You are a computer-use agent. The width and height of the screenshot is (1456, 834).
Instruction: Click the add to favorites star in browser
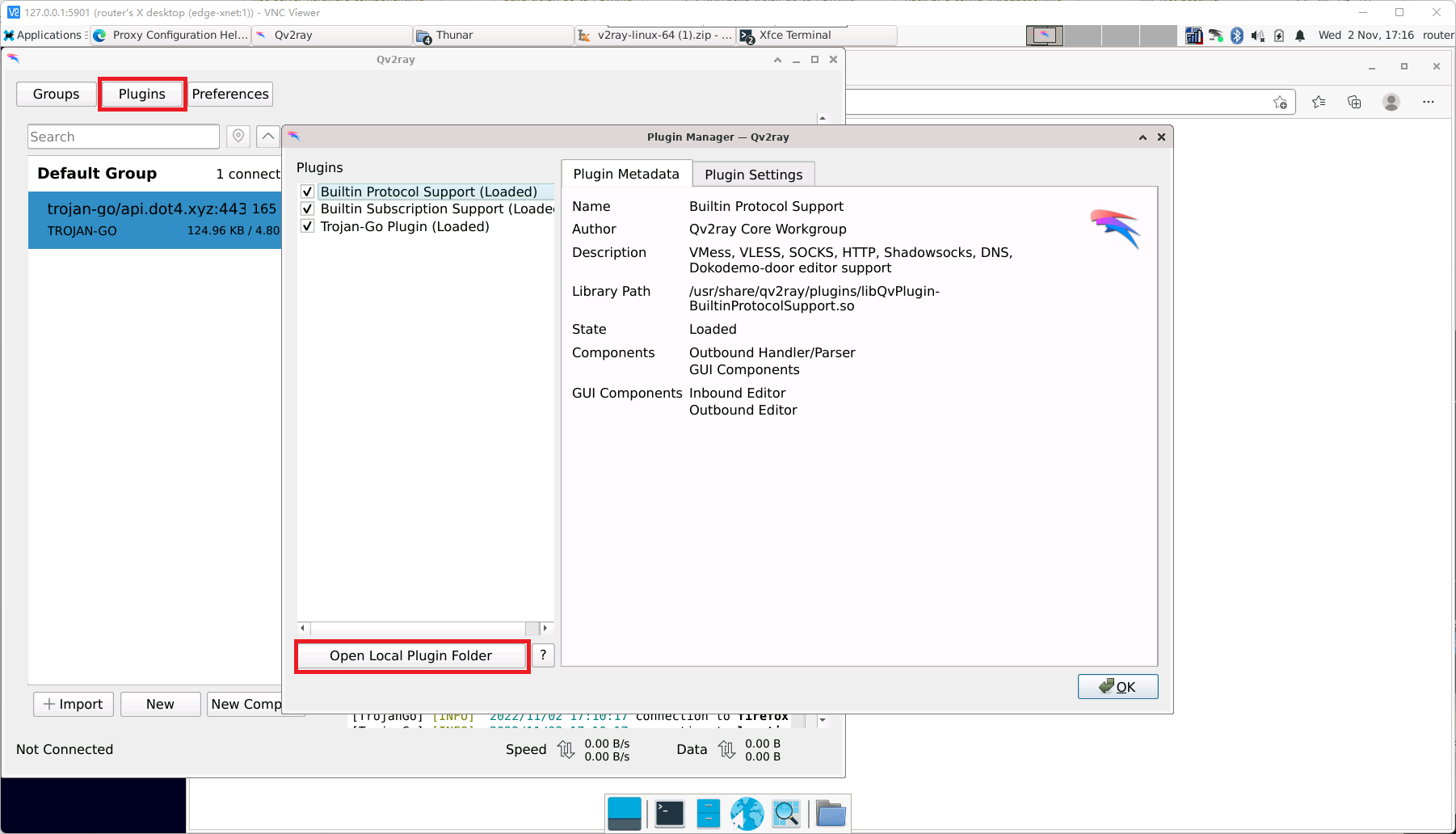pyautogui.click(x=1280, y=102)
